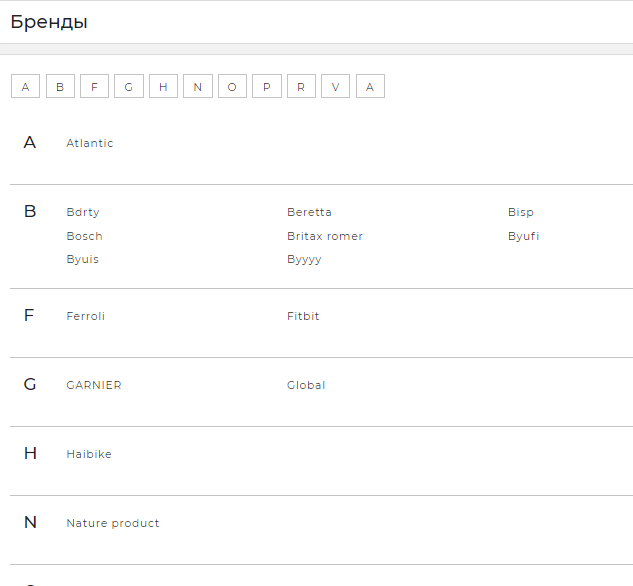The height and width of the screenshot is (586, 633).
Task: Open the Nature product brand
Action: coord(113,523)
